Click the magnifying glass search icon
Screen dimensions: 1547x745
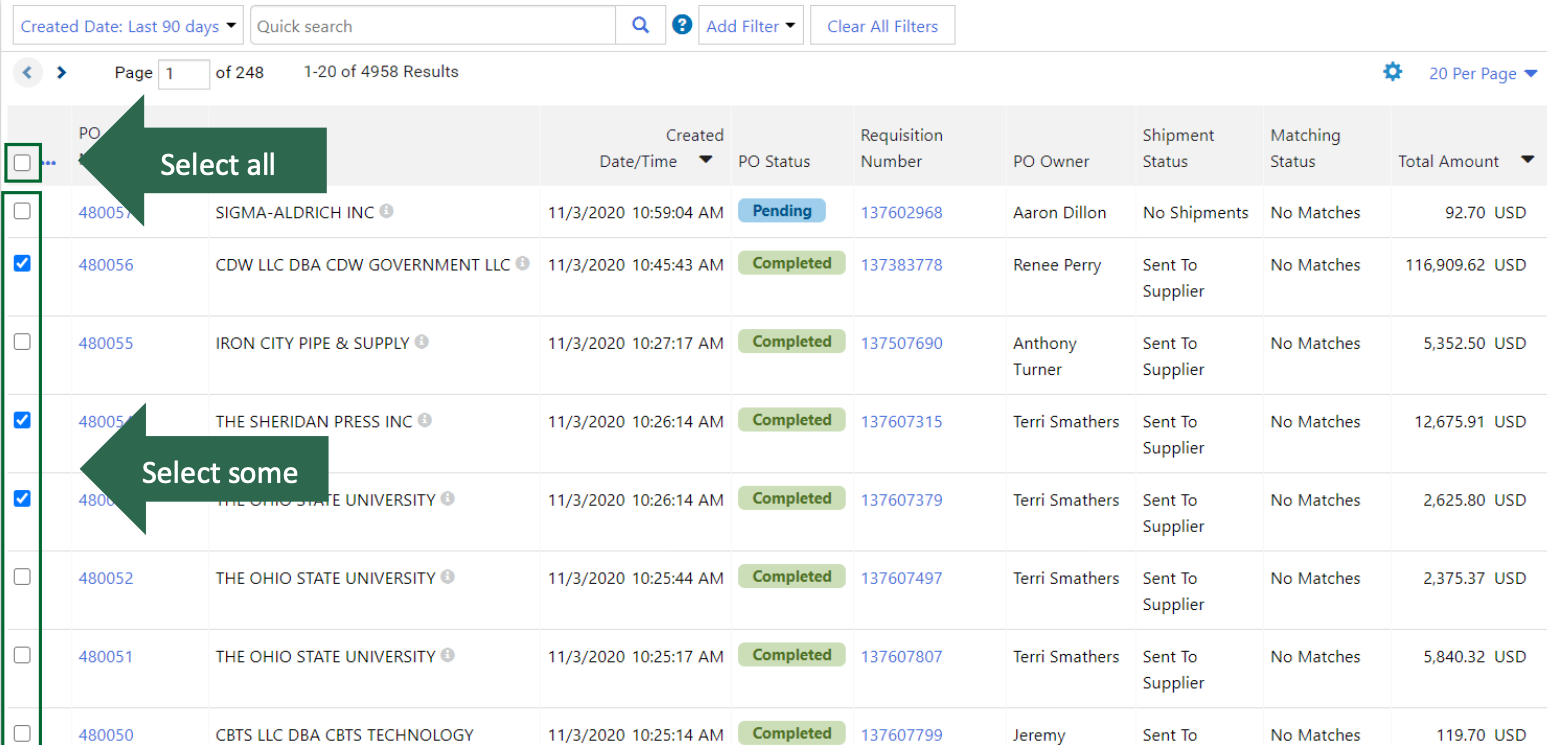[641, 26]
